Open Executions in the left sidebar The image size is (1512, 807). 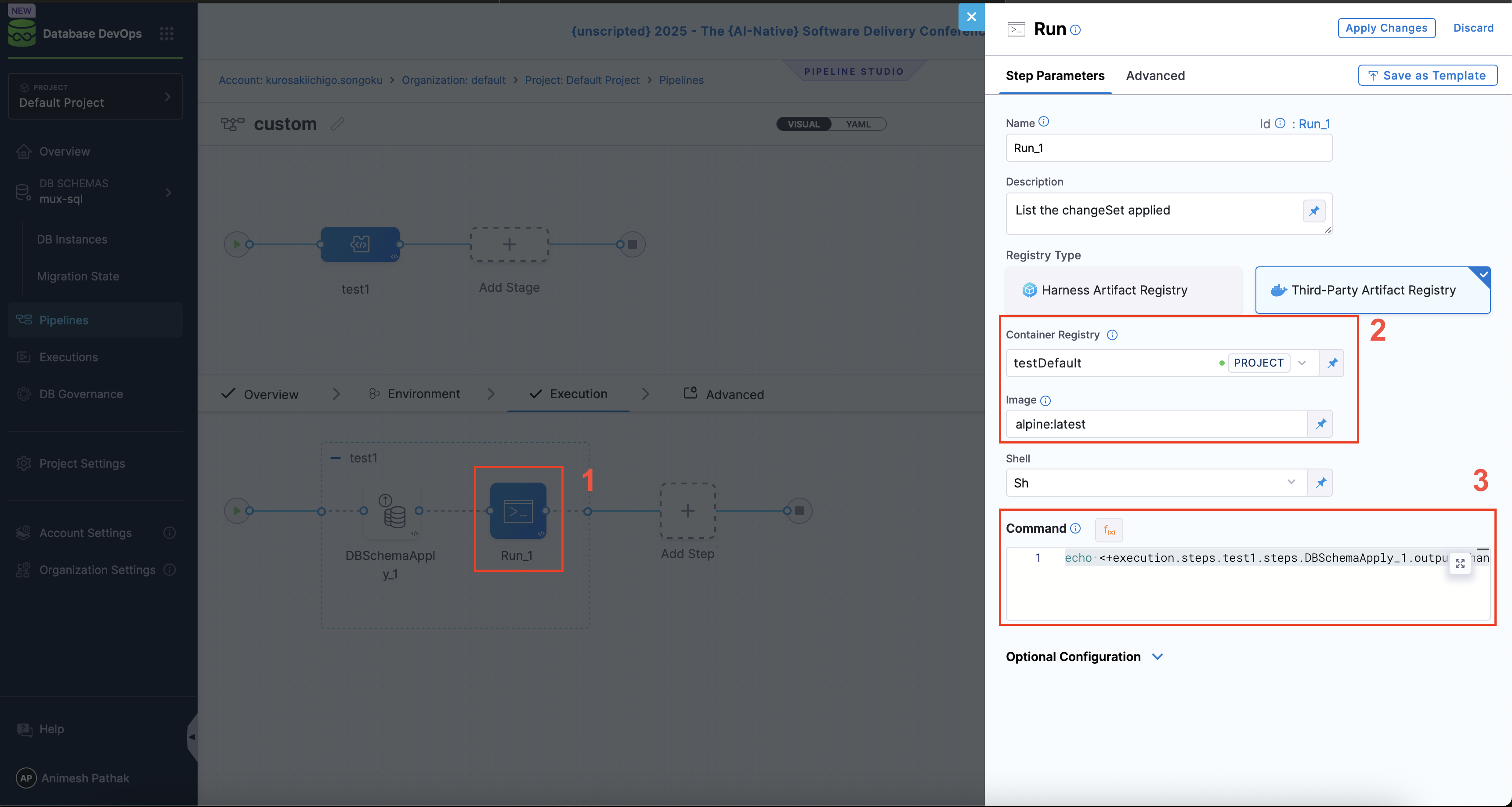tap(69, 357)
